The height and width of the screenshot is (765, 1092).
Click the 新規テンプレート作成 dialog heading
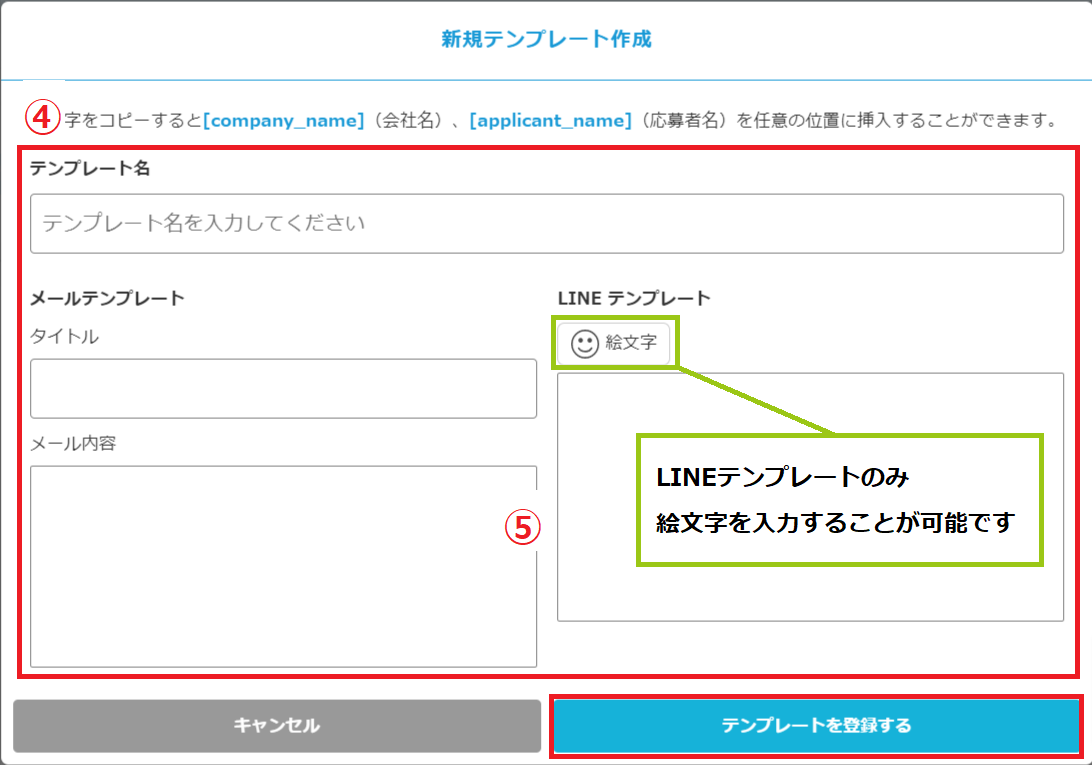pos(546,40)
